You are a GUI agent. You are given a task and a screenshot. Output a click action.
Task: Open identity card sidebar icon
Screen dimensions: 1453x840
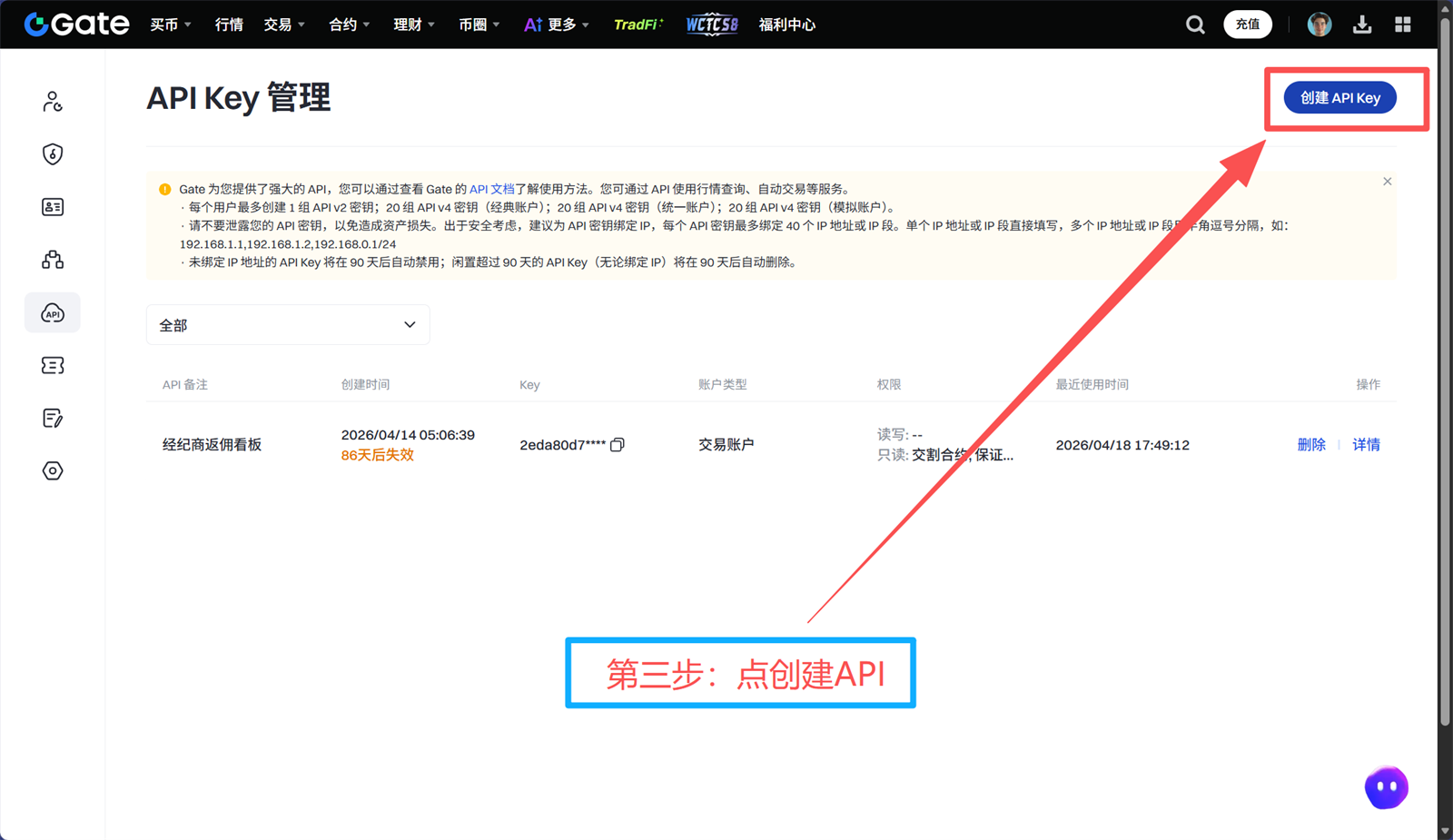click(x=53, y=207)
